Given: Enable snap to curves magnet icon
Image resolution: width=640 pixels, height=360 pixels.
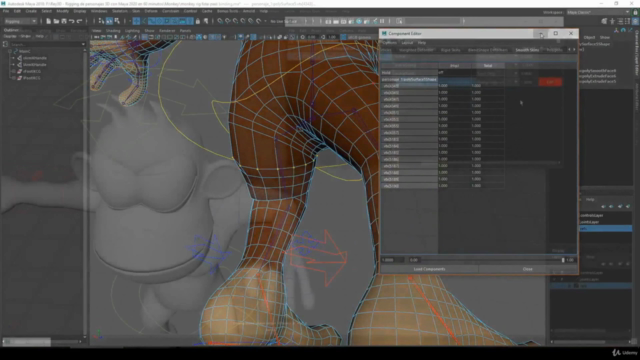Looking at the screenshot, I should click(228, 21).
